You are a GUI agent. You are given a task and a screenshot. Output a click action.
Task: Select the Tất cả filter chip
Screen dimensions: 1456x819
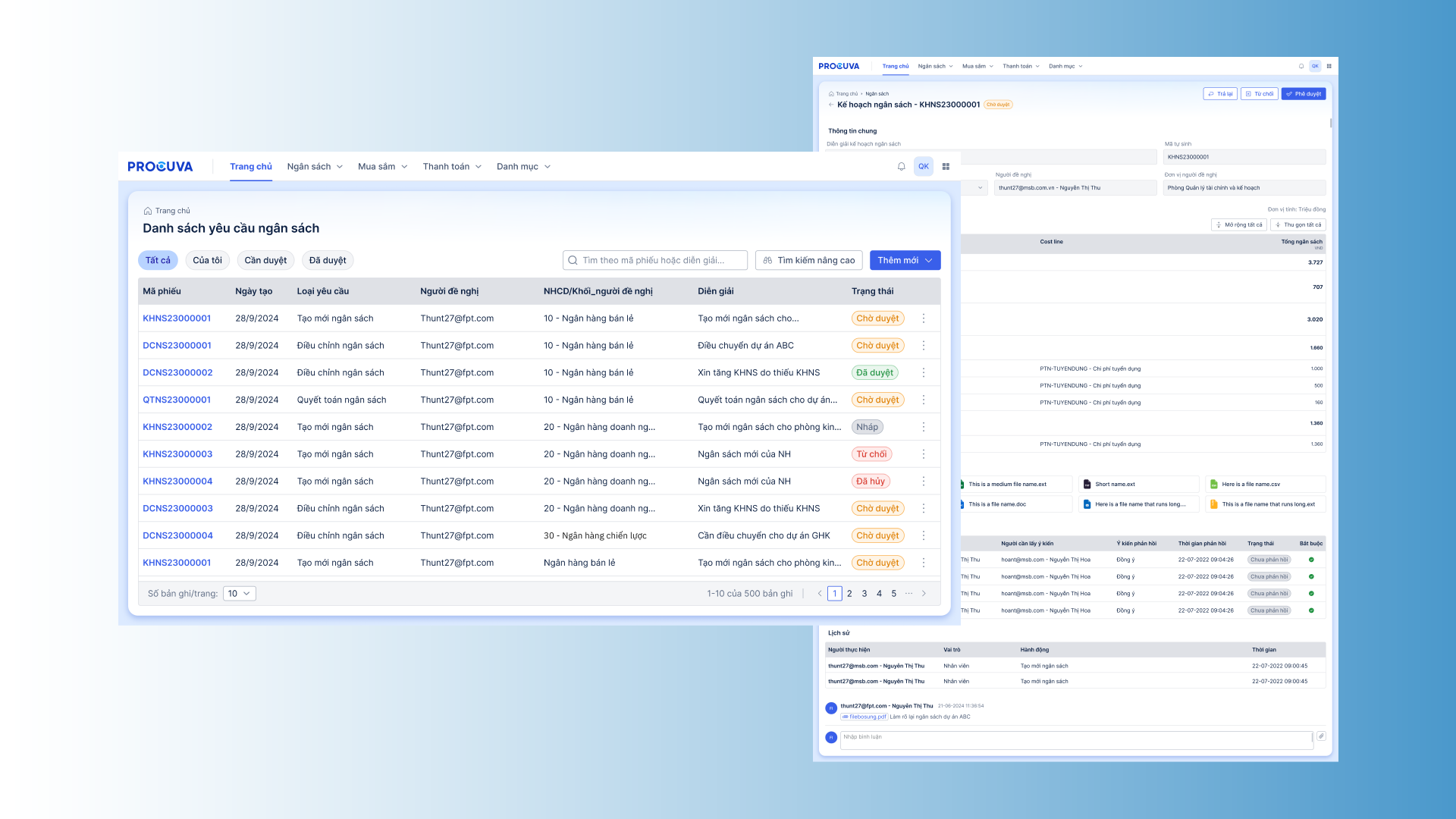[158, 260]
